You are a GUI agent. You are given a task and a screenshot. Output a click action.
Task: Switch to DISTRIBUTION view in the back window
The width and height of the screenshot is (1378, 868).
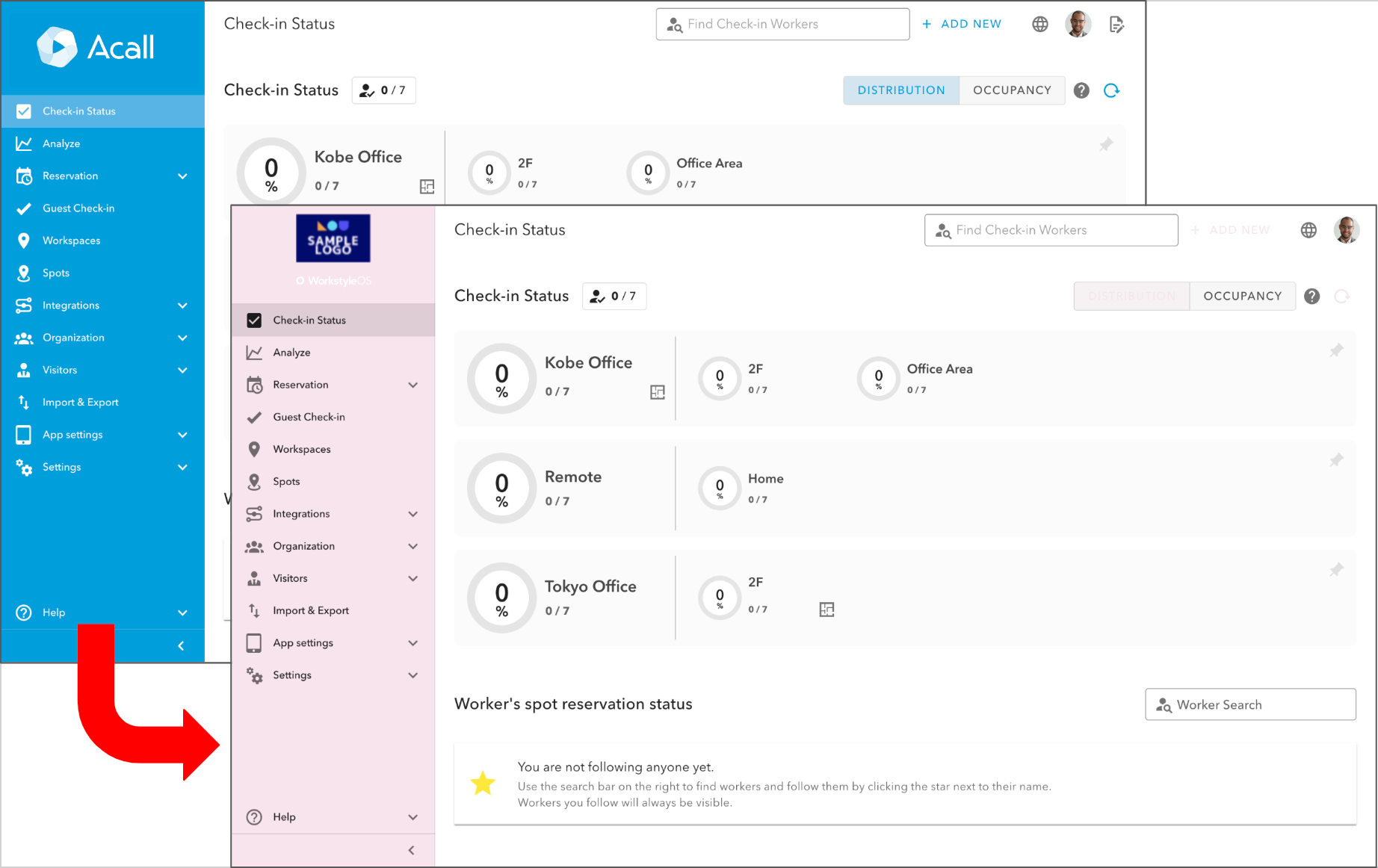(900, 90)
